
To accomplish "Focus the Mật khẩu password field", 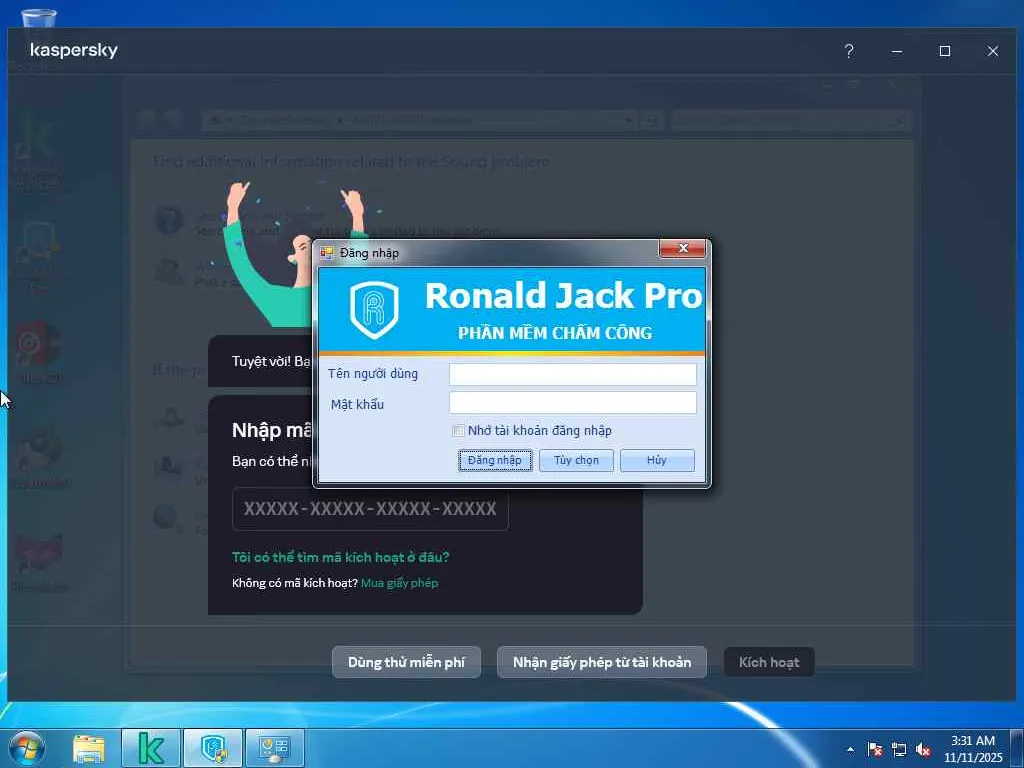I will (x=573, y=403).
